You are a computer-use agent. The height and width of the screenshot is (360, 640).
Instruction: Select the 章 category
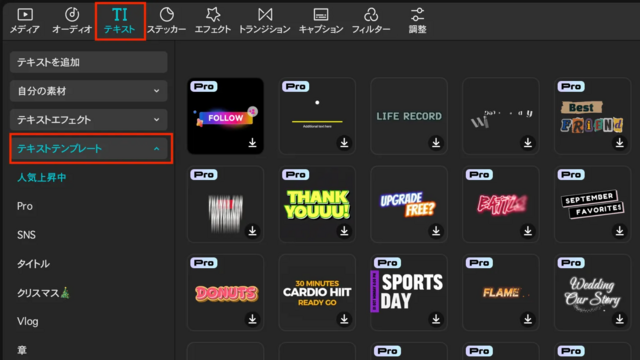pyautogui.click(x=22, y=350)
